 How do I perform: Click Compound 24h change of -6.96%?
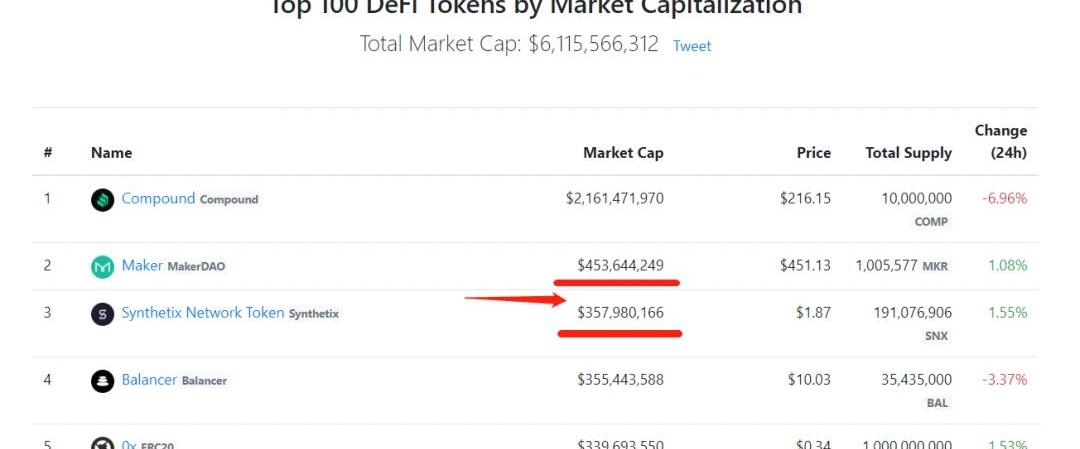point(1004,198)
